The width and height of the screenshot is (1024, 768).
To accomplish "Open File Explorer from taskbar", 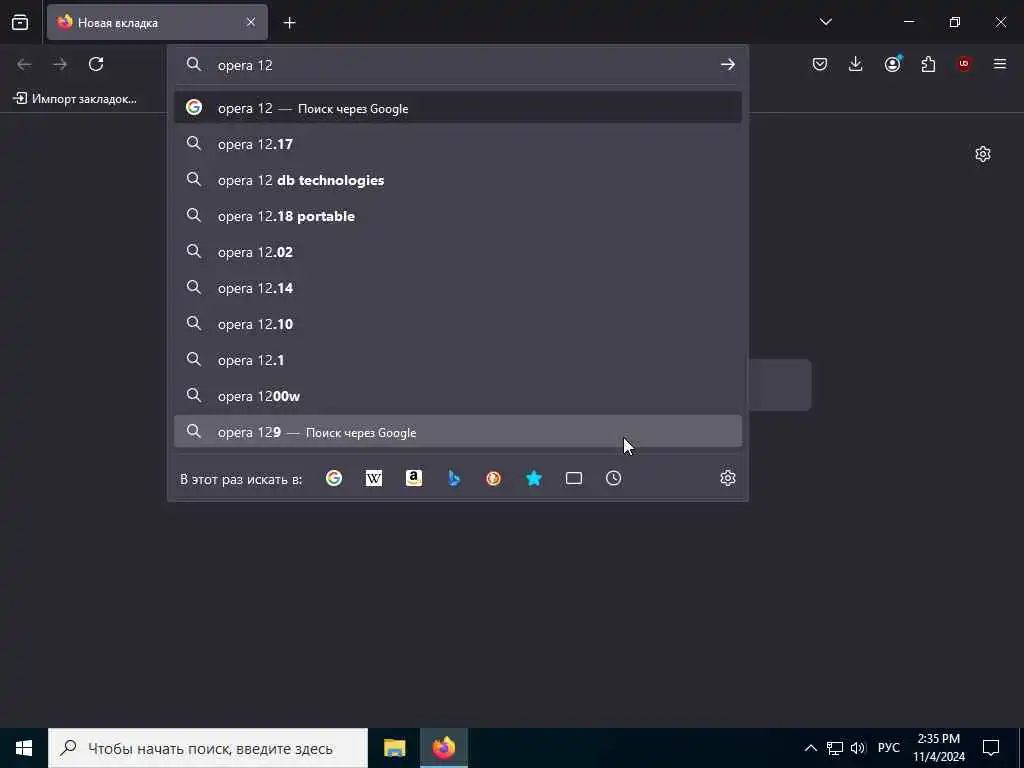I will 394,748.
